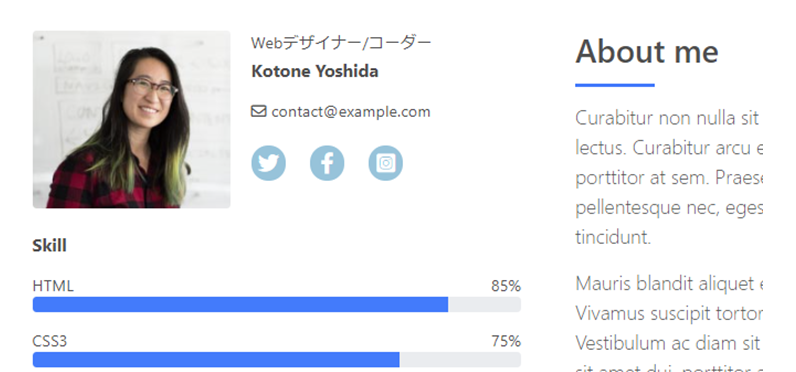This screenshot has width=796, height=372.
Task: Click the contact@example.com email address
Action: pos(351,112)
